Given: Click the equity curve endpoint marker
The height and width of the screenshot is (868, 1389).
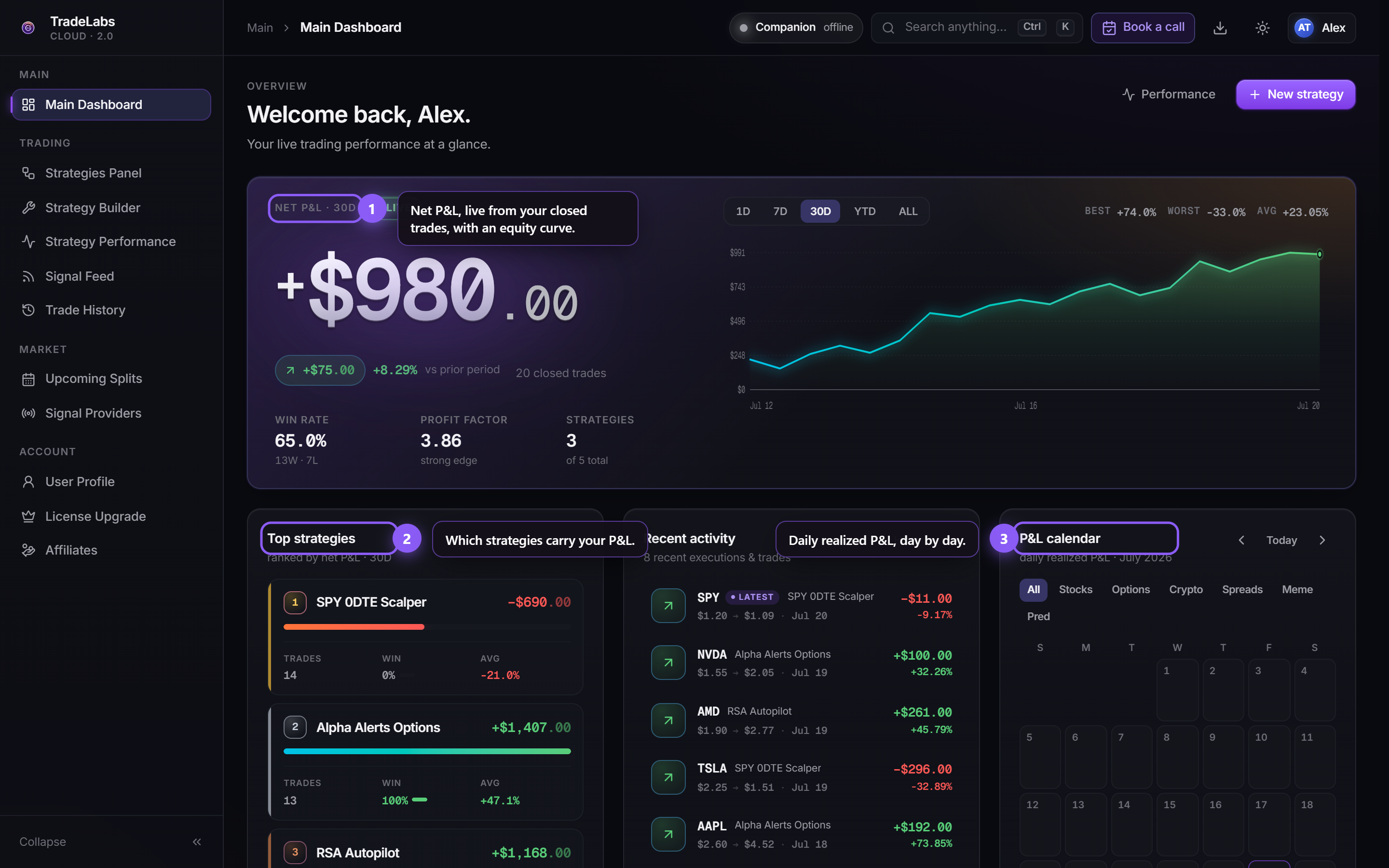Looking at the screenshot, I should tap(1319, 254).
